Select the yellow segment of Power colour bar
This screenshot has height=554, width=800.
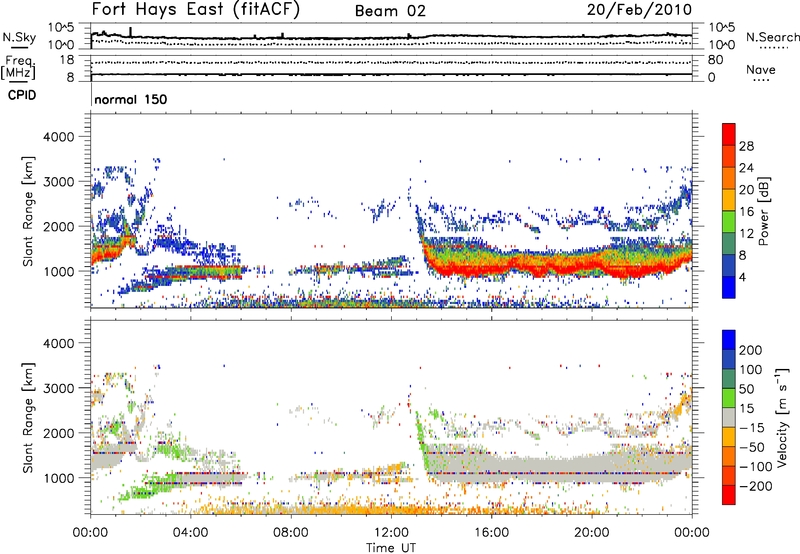click(x=729, y=199)
